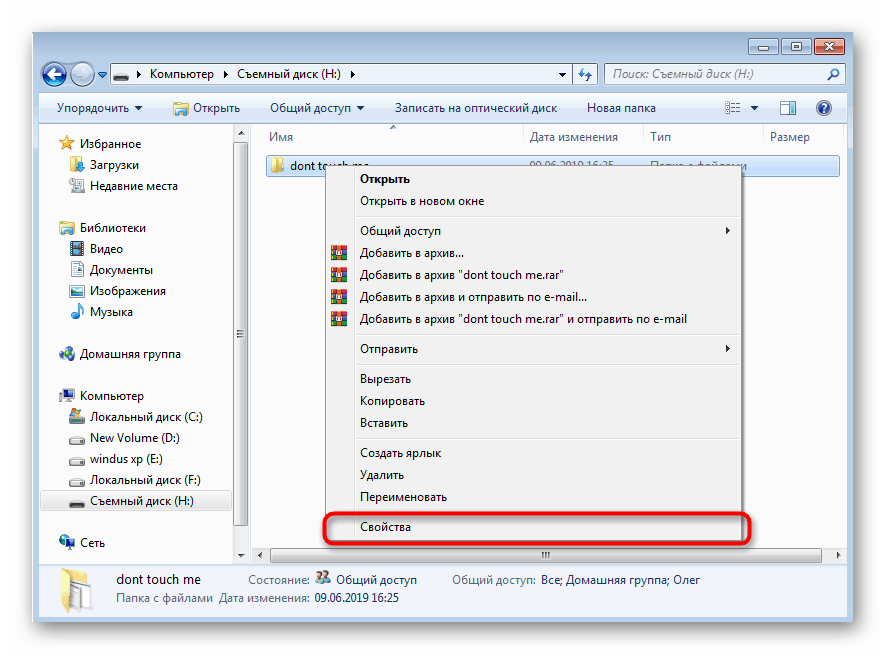Open Музыка library

(111, 312)
